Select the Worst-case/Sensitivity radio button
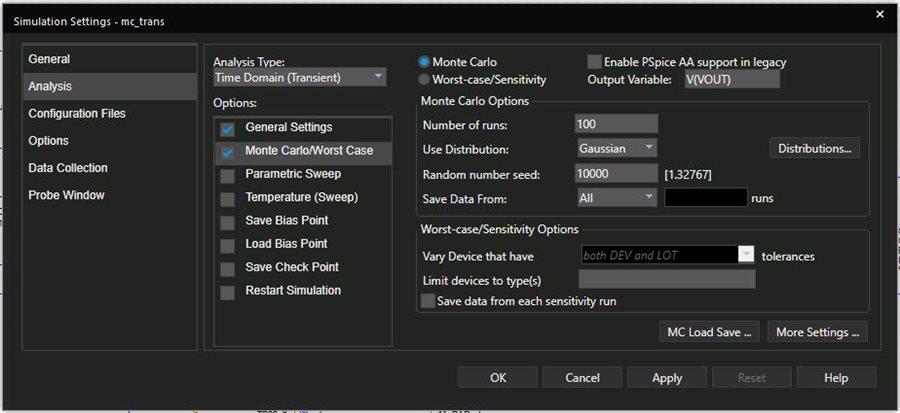 click(x=424, y=80)
